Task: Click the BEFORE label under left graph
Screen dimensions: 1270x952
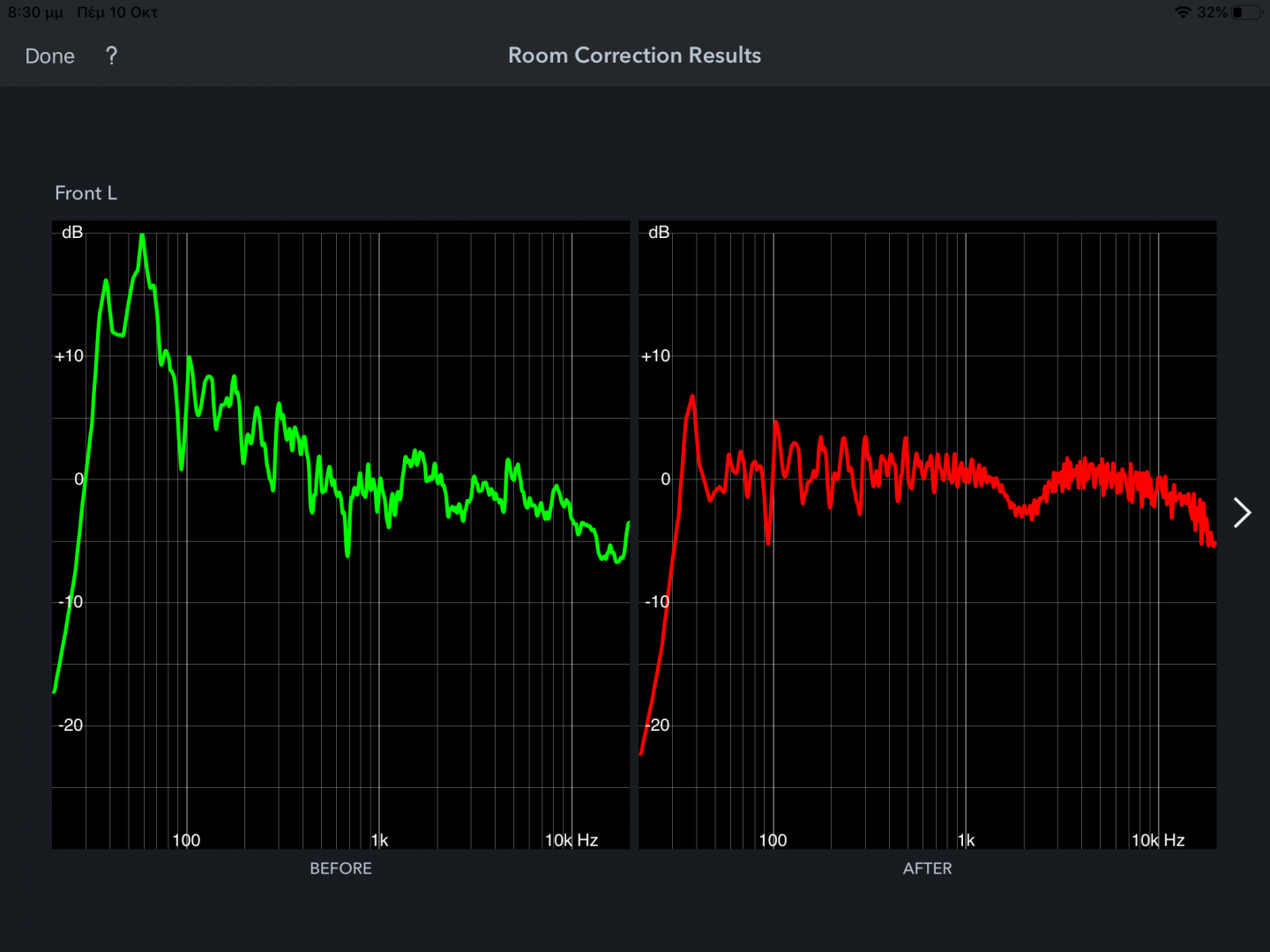Action: tap(340, 868)
